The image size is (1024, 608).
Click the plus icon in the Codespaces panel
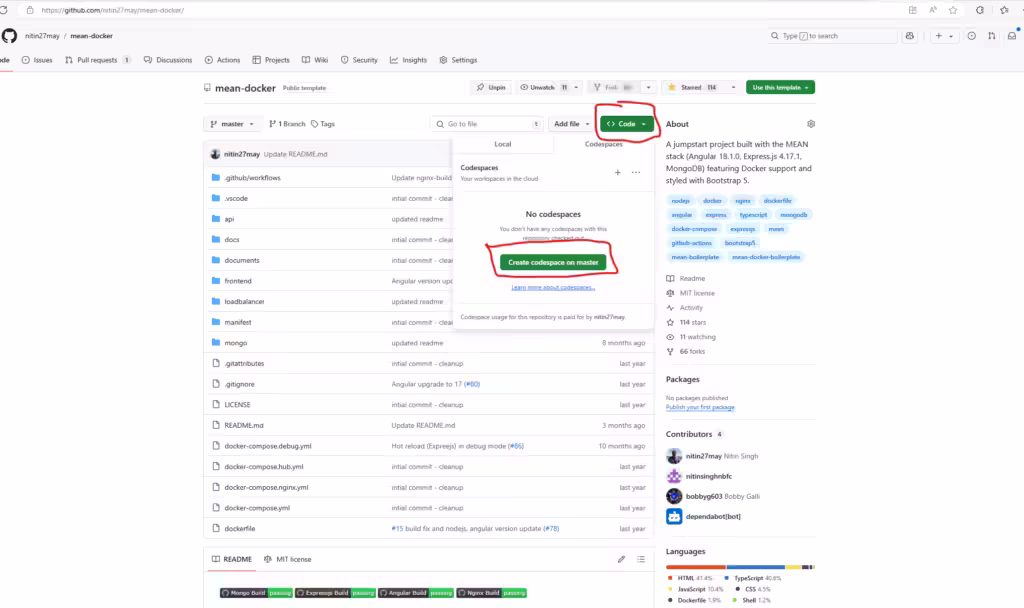[x=617, y=172]
